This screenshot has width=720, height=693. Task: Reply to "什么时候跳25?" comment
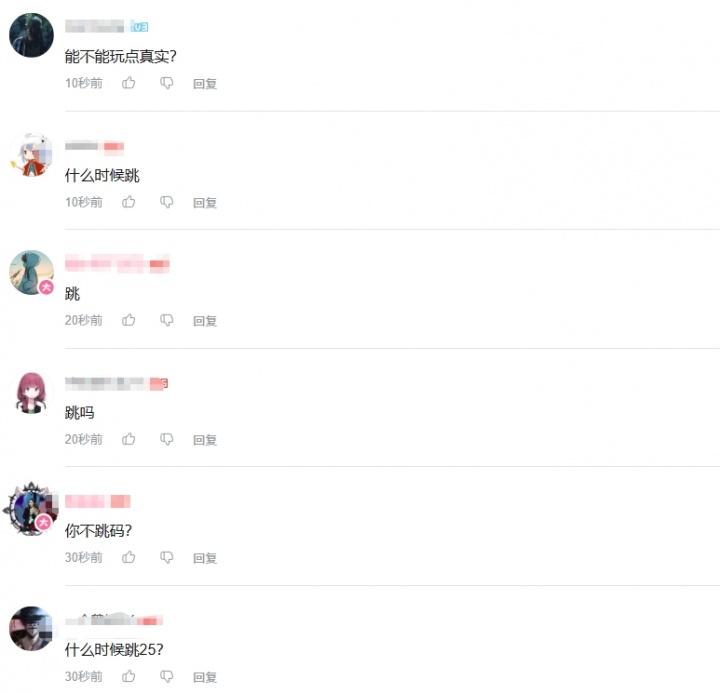point(205,677)
